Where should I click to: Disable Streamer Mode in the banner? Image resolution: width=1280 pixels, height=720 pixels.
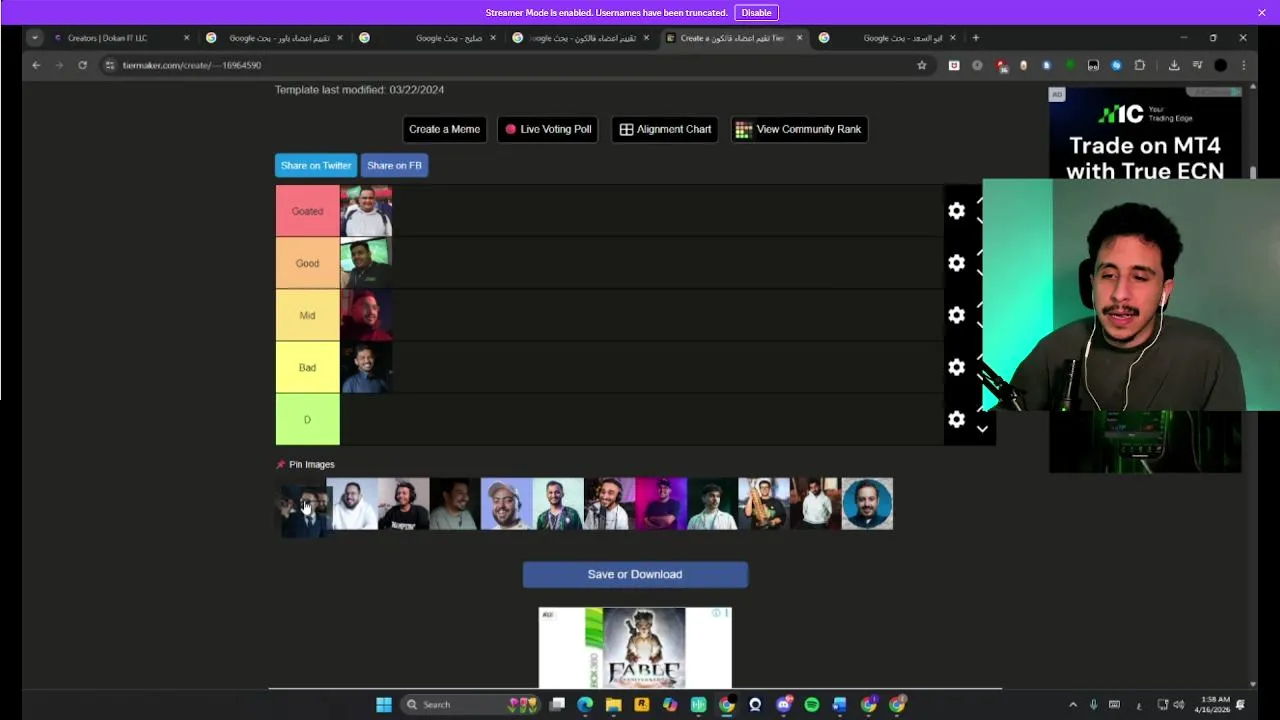756,13
